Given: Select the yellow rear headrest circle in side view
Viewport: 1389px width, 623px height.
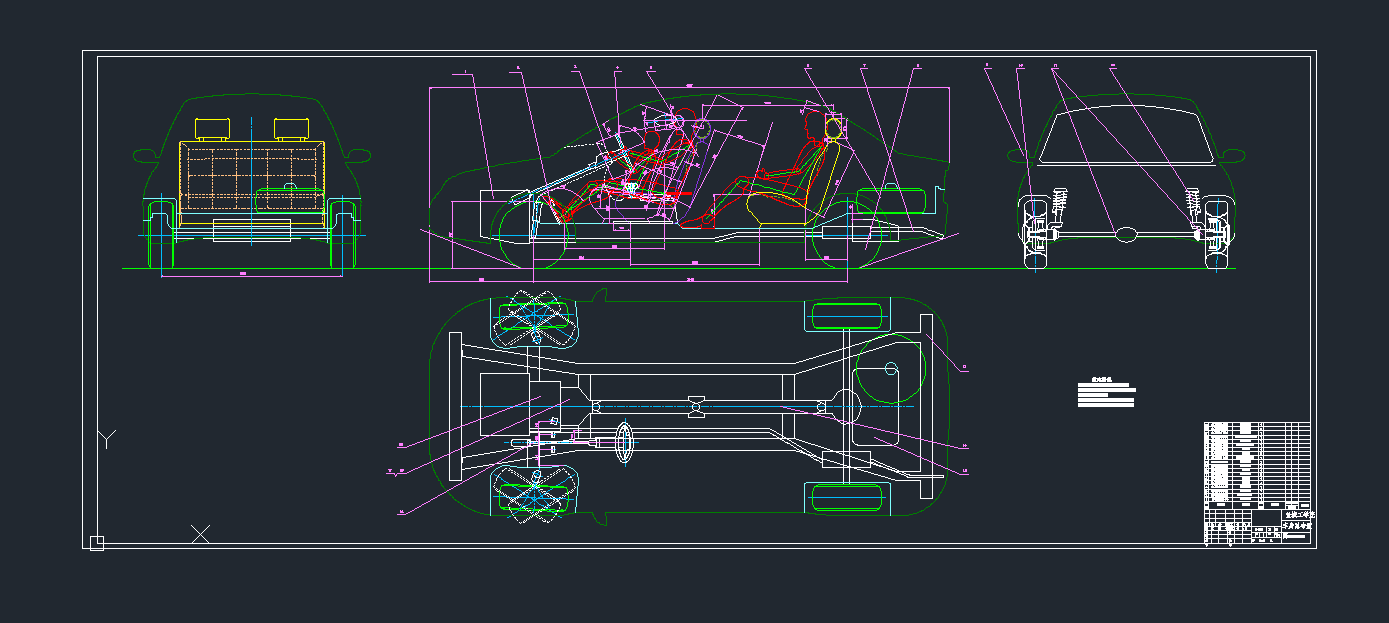Looking at the screenshot, I should [x=834, y=127].
